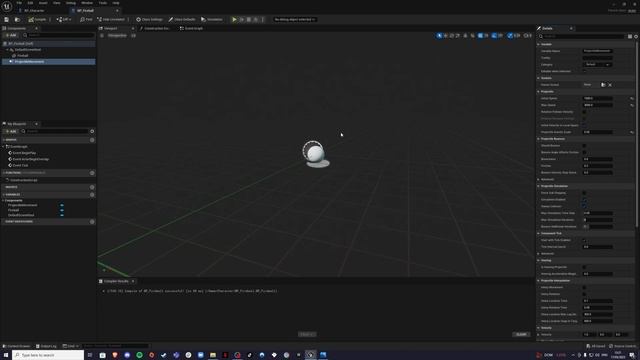
Task: Open camera speed setting in viewport
Action: tap(527, 36)
